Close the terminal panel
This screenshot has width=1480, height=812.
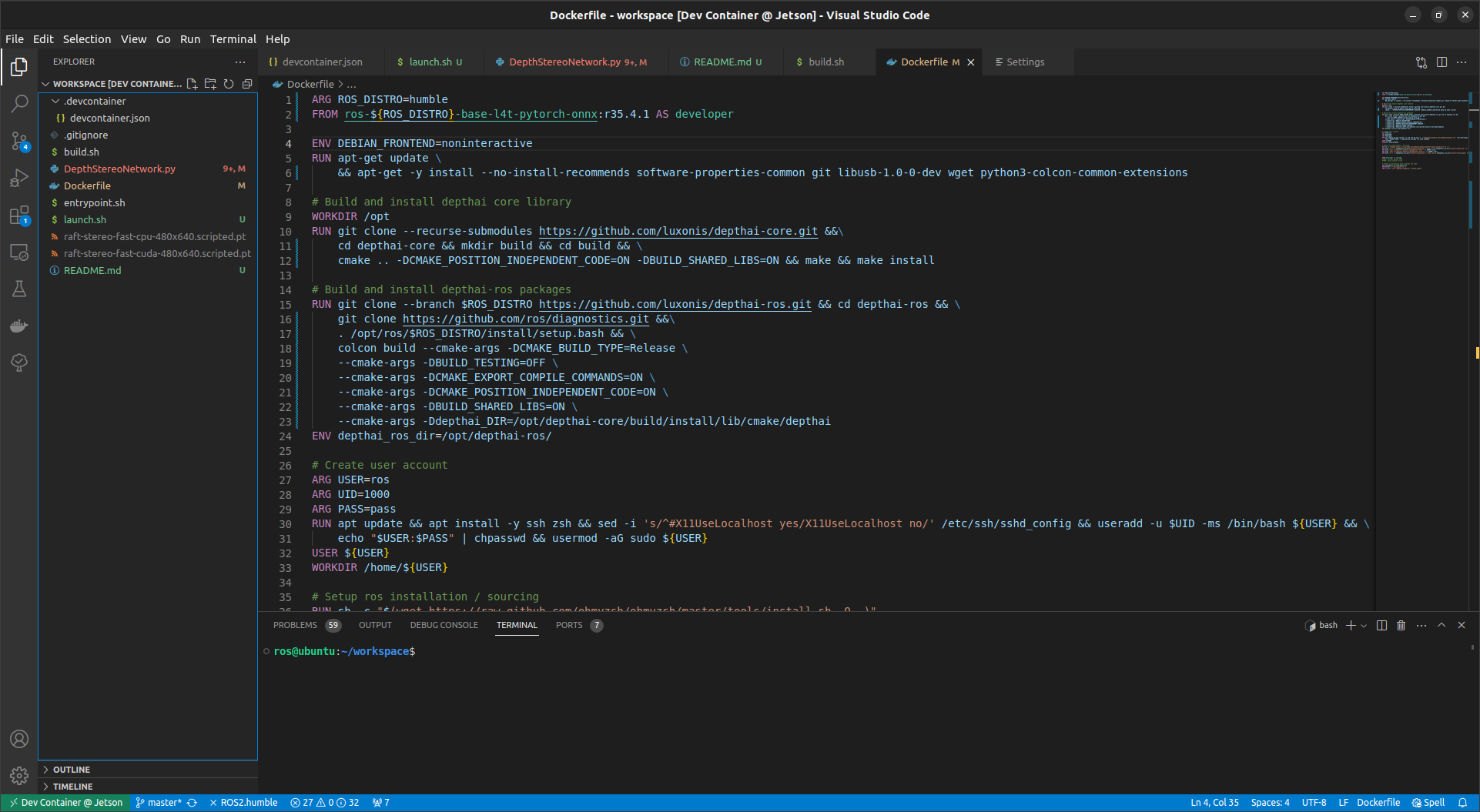pos(1462,626)
